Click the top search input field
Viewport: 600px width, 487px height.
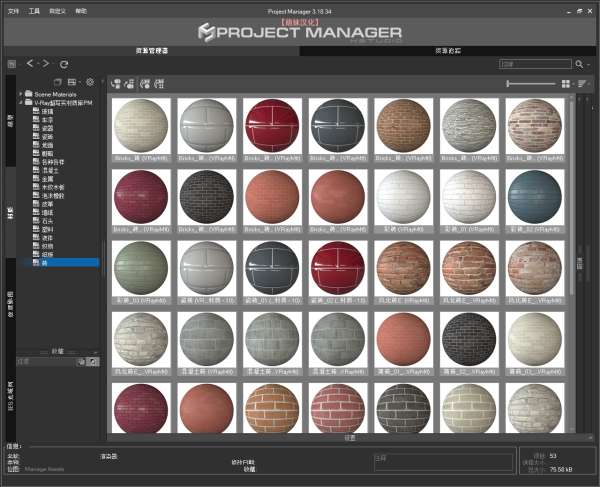(535, 64)
